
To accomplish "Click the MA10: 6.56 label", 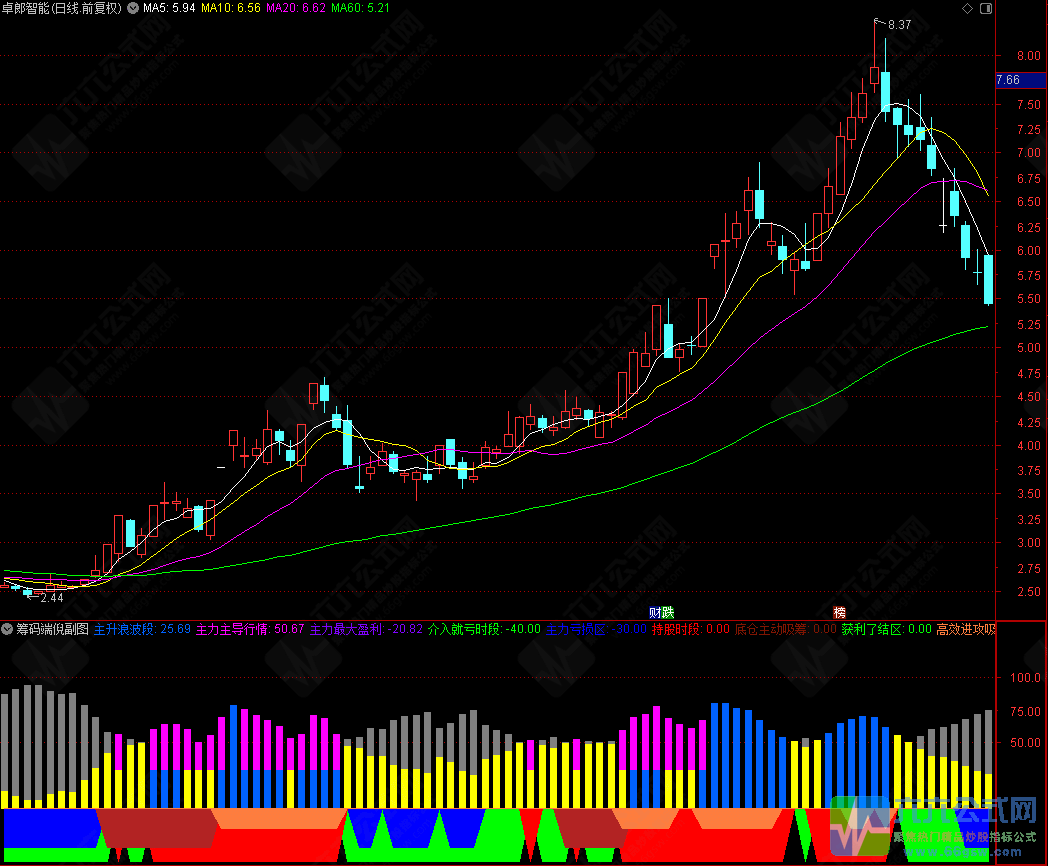I will tap(231, 8).
